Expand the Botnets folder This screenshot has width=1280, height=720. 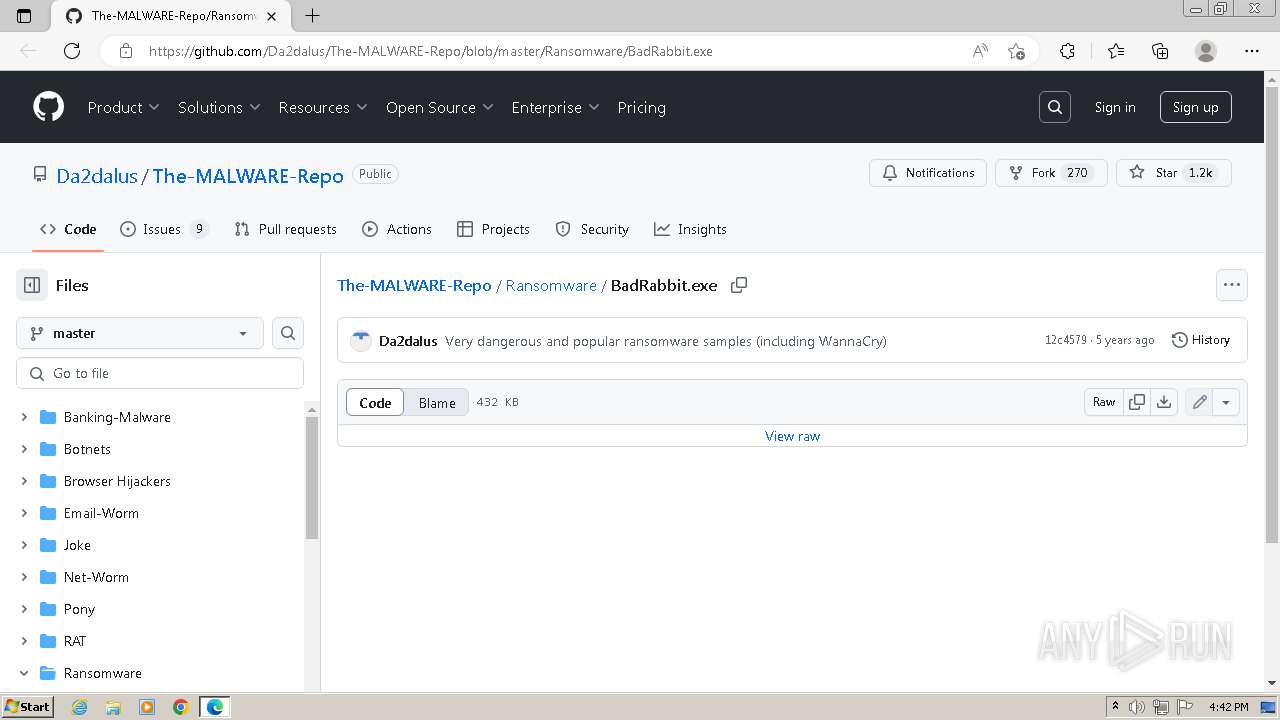(x=24, y=449)
